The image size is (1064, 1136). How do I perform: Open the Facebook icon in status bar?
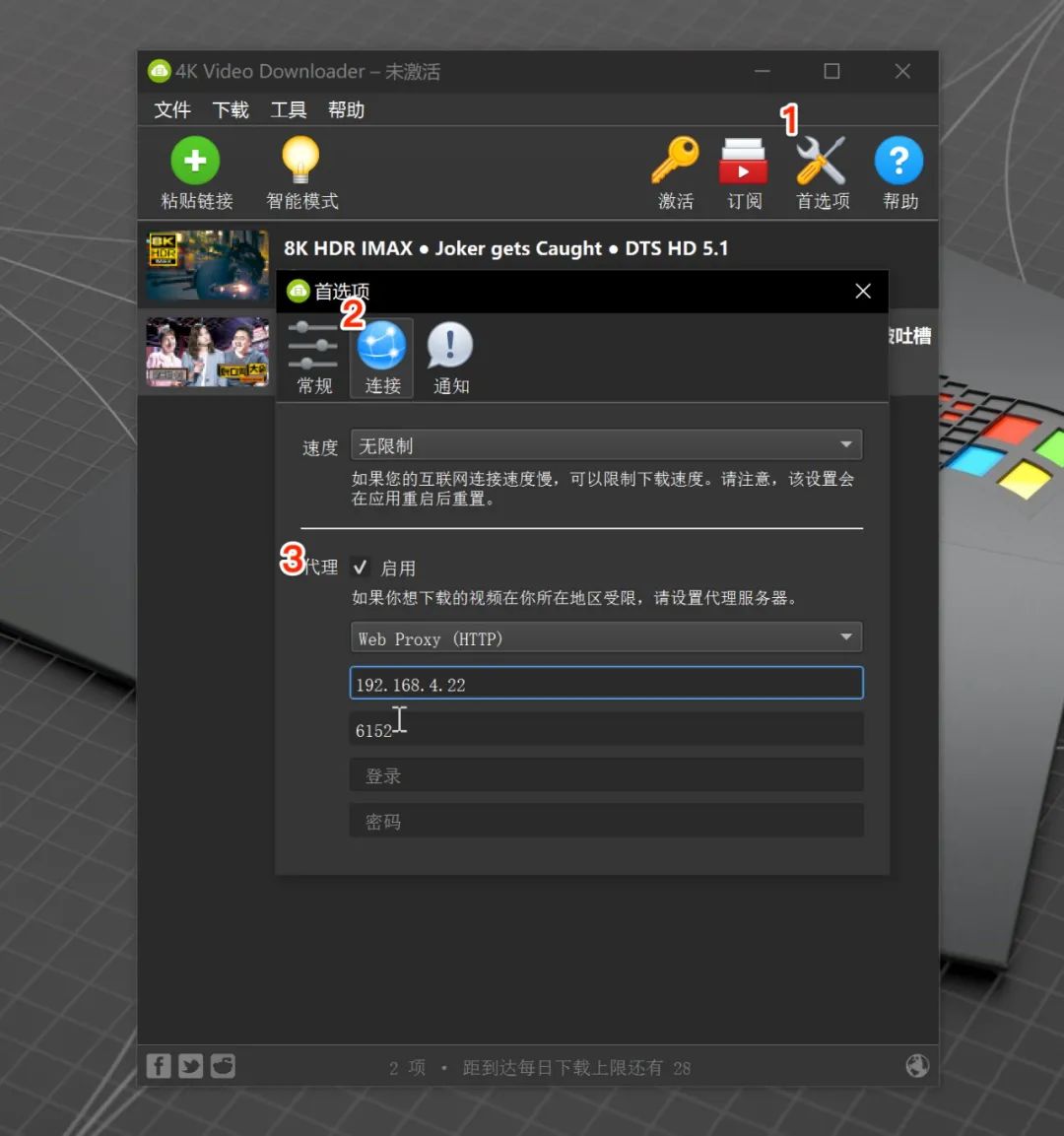(159, 1066)
